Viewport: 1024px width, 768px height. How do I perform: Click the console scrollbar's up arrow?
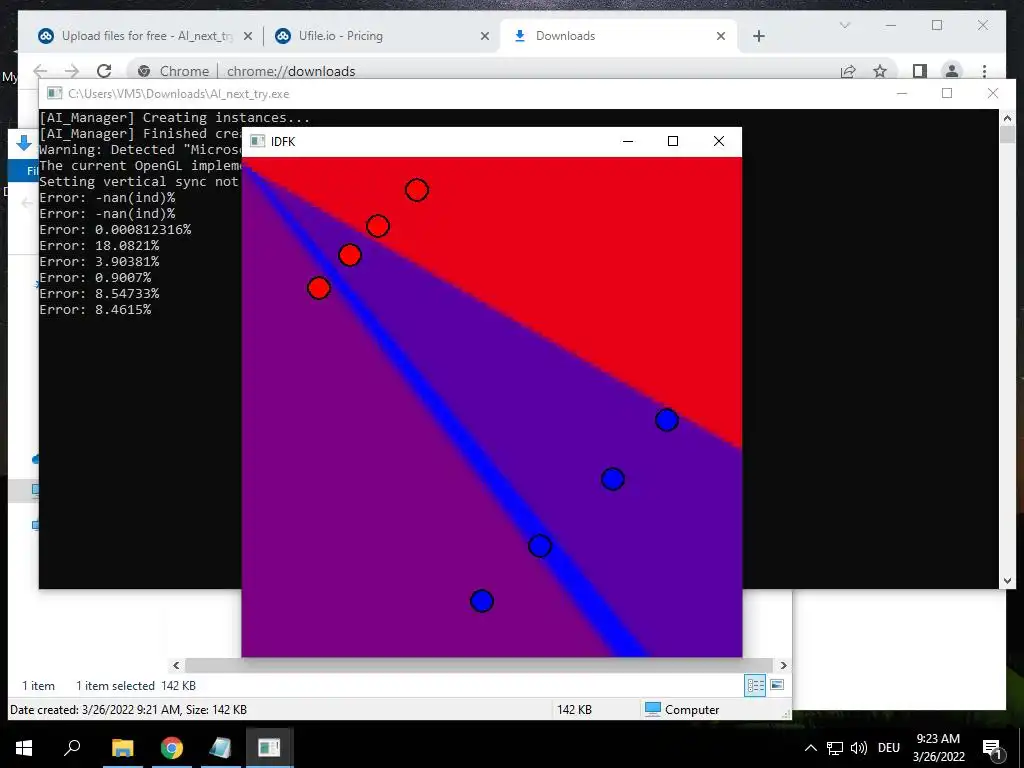pyautogui.click(x=1007, y=118)
